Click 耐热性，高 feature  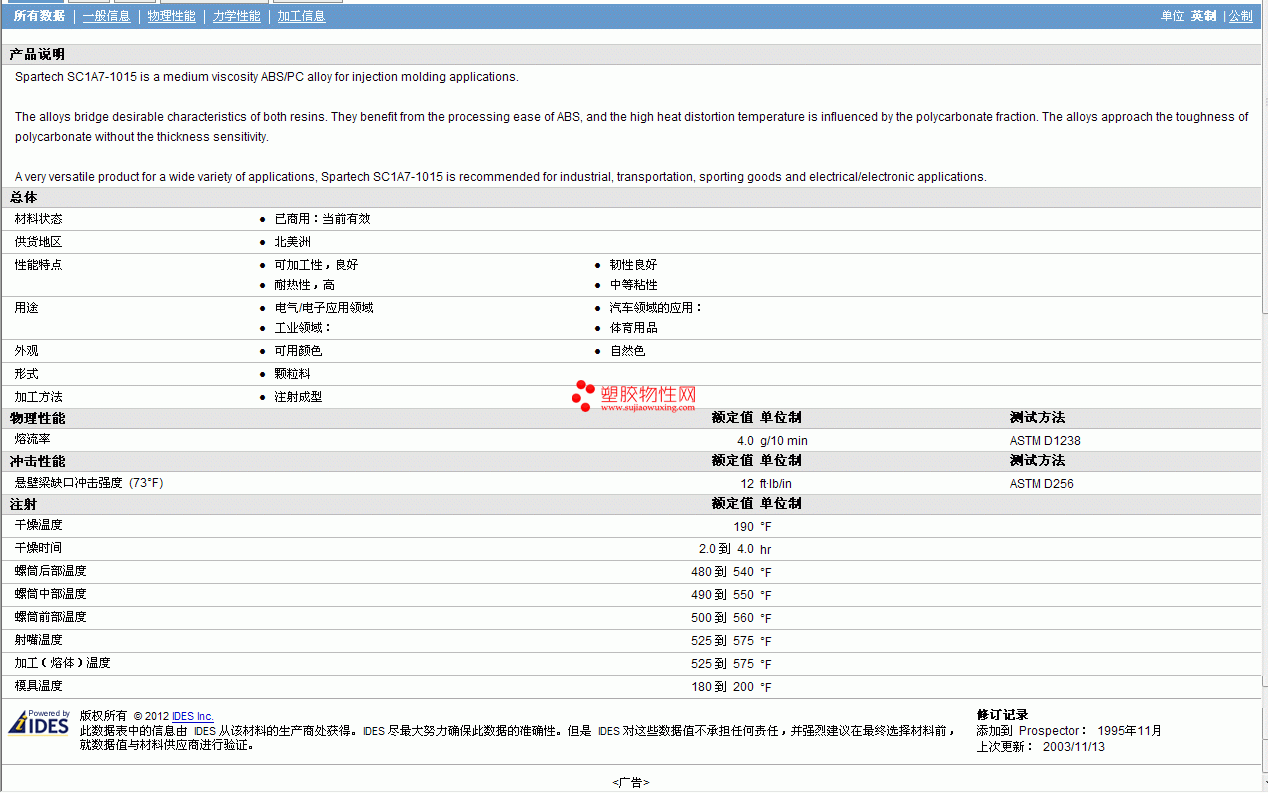(x=304, y=284)
